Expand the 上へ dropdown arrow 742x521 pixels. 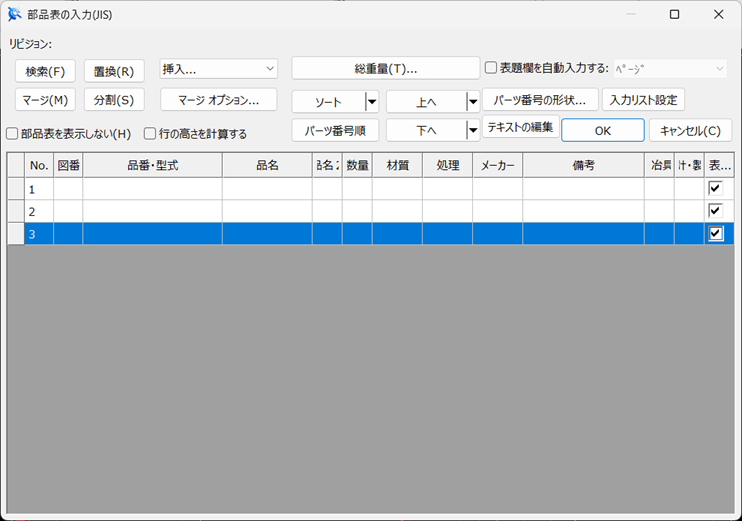tap(473, 102)
